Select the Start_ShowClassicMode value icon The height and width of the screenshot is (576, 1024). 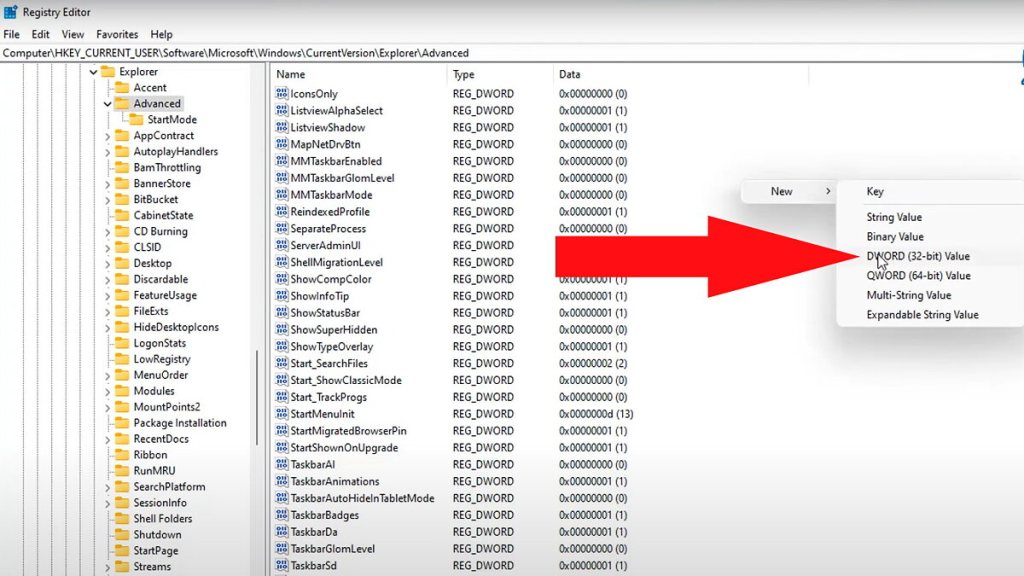coord(281,380)
